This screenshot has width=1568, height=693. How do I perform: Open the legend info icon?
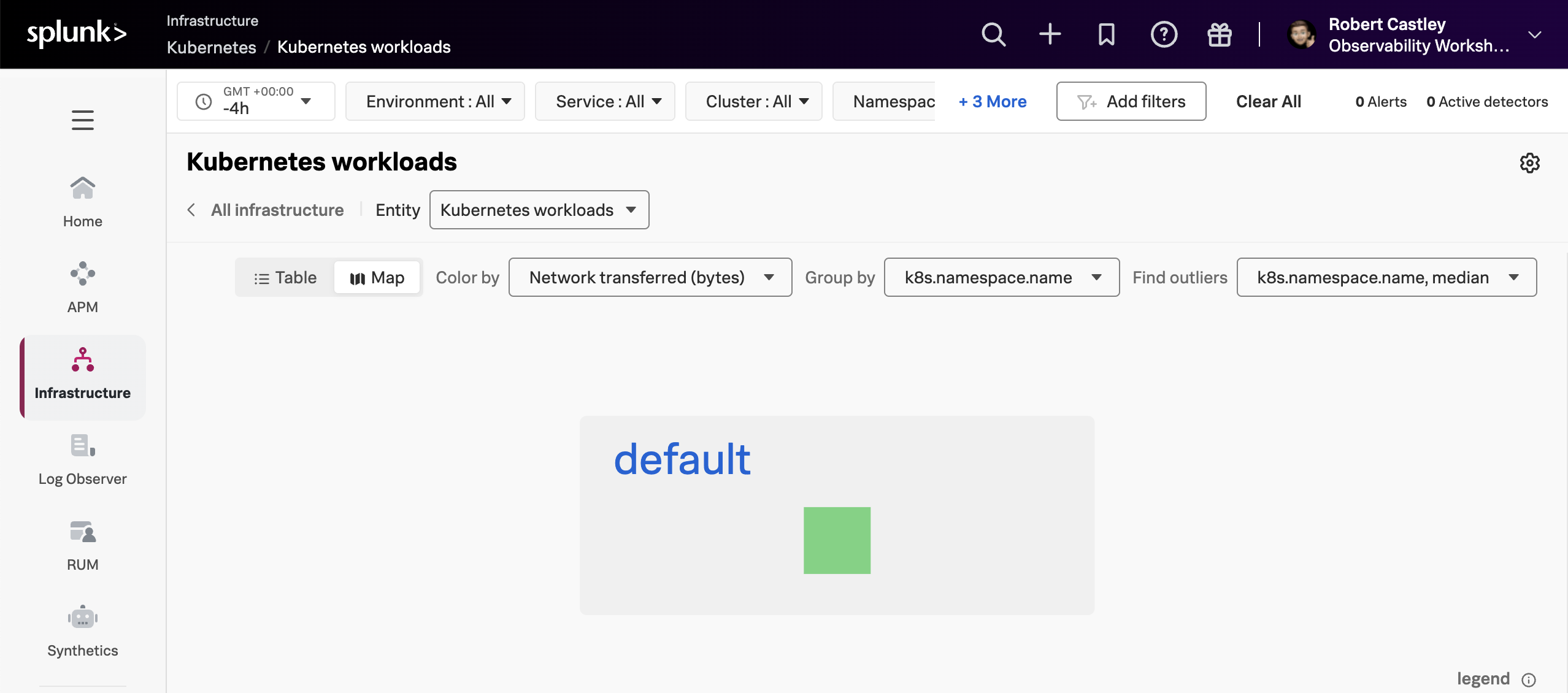coord(1529,680)
